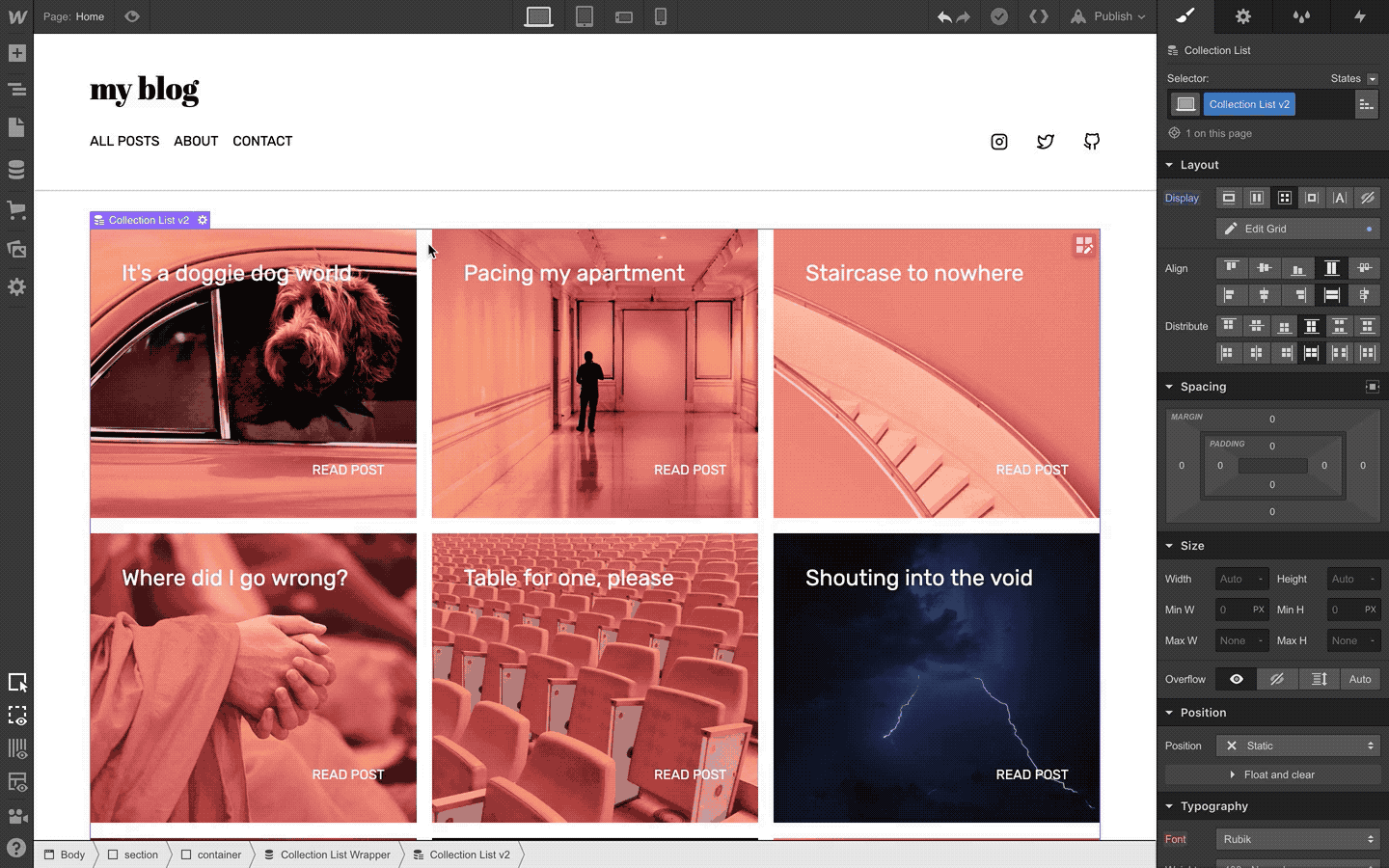
Task: Open the export code icon
Action: pos(1038,16)
